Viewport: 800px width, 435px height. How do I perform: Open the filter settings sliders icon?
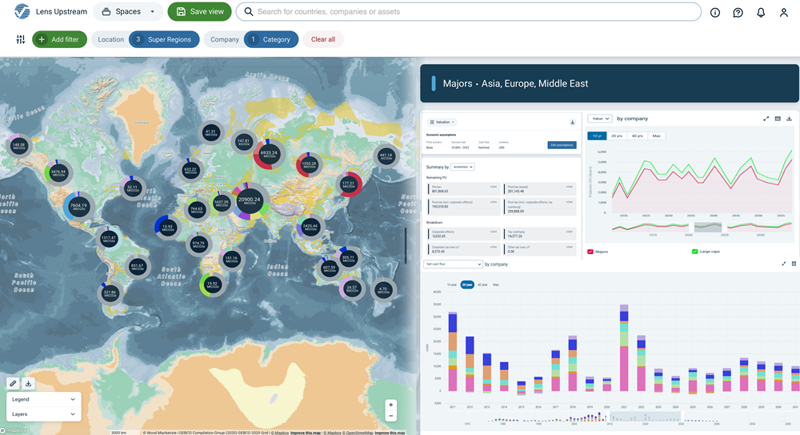click(x=21, y=39)
